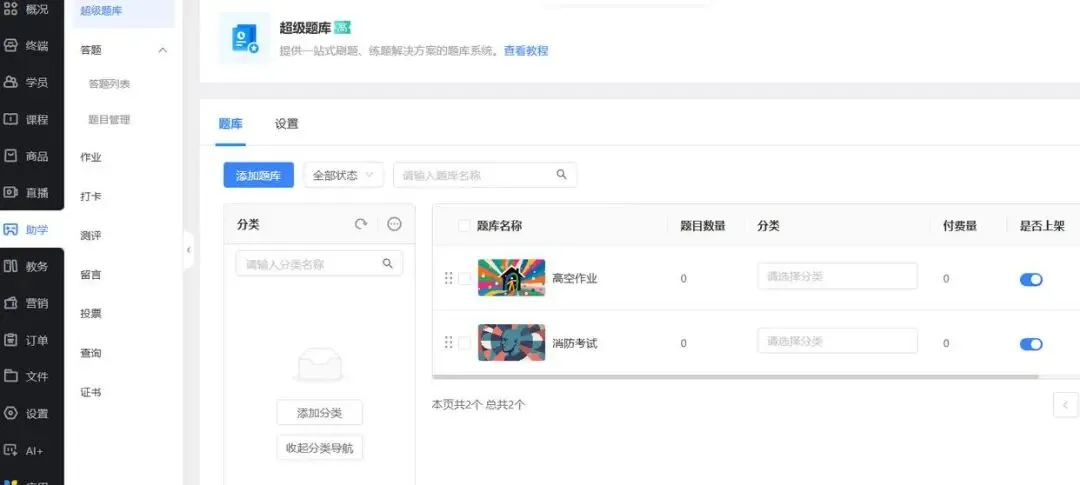Open the 设置 gear sidebar icon
This screenshot has width=1080, height=485.
10,413
